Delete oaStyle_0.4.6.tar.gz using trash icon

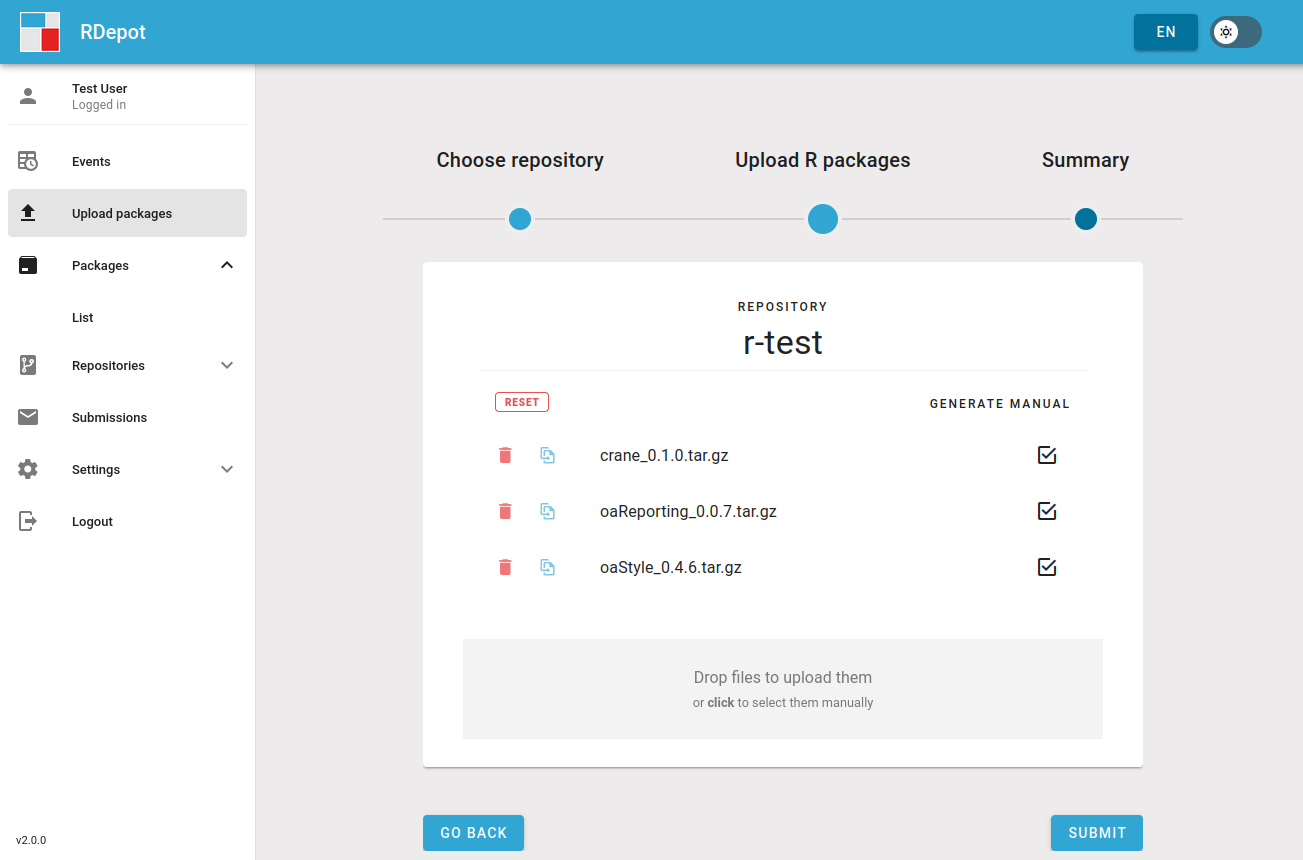[505, 567]
